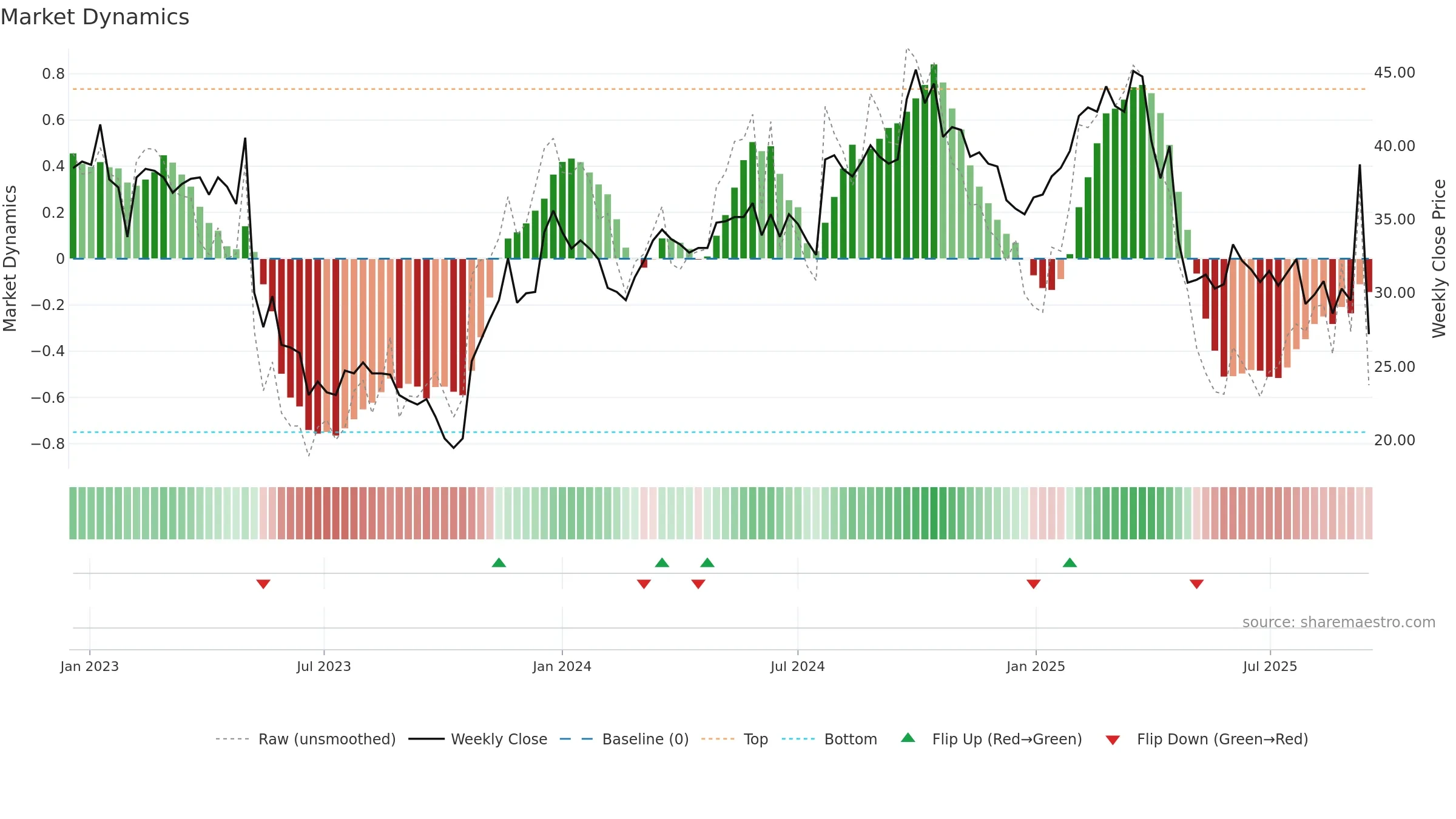Toggle the Flip Up (Red→Green) legend entry
This screenshot has height=819, width=1456.
pos(991,739)
